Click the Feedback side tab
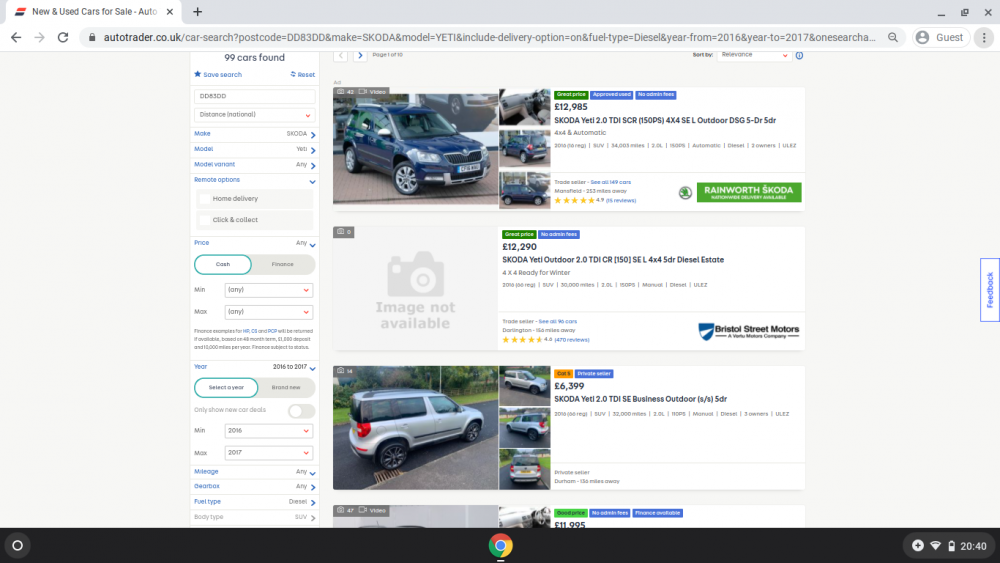Screen dimensions: 1000x563 990,290
